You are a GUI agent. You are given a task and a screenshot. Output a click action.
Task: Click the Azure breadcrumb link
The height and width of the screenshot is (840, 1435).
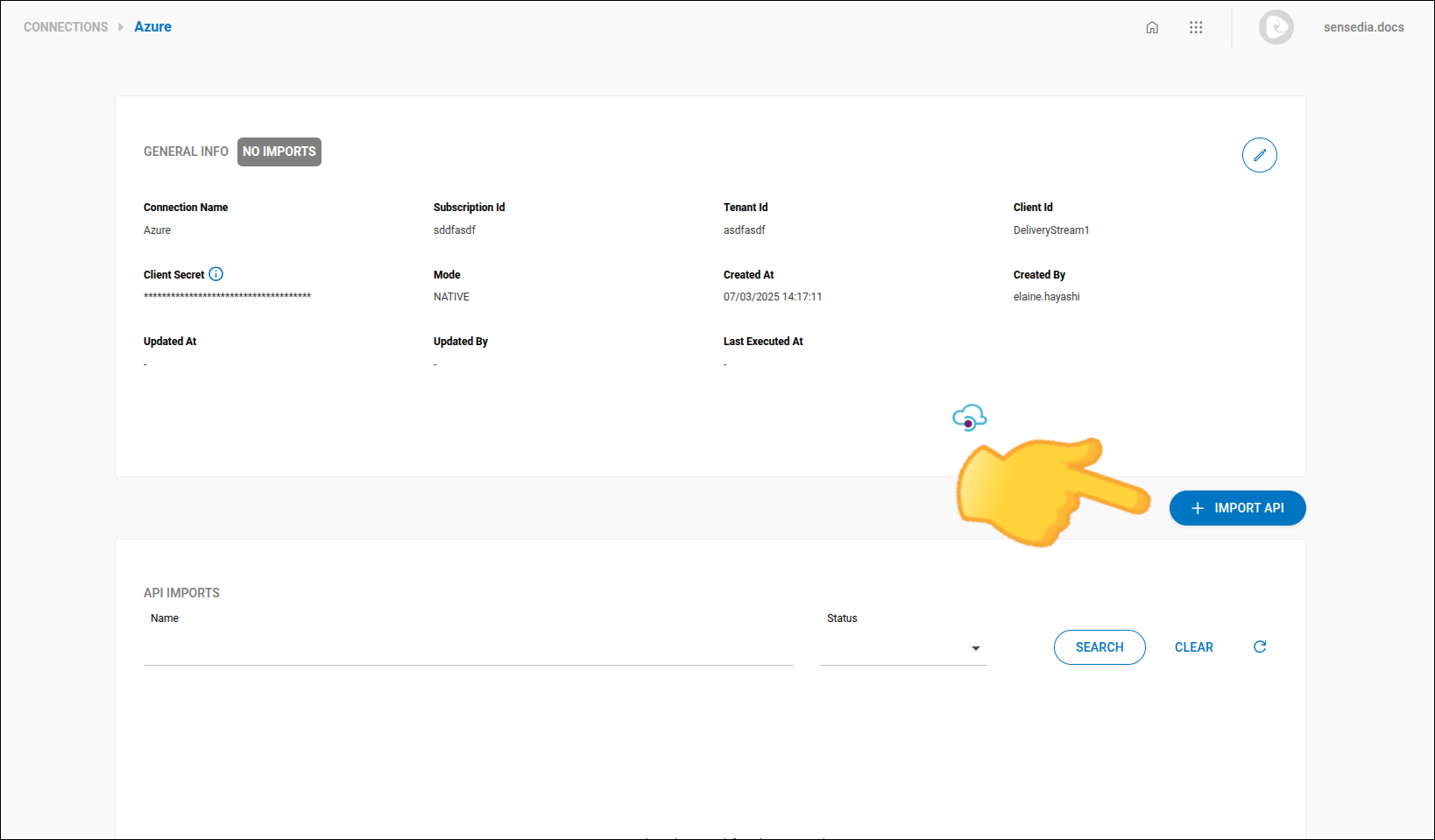(152, 27)
